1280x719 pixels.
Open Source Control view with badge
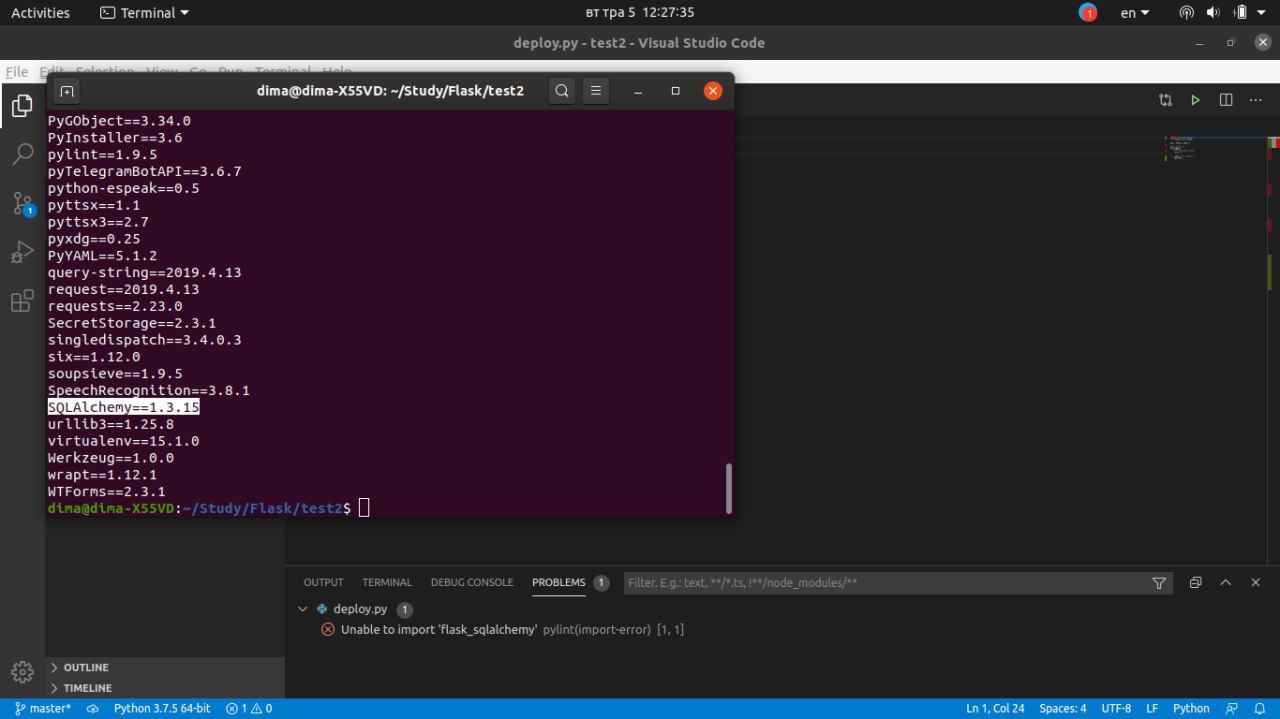22,203
